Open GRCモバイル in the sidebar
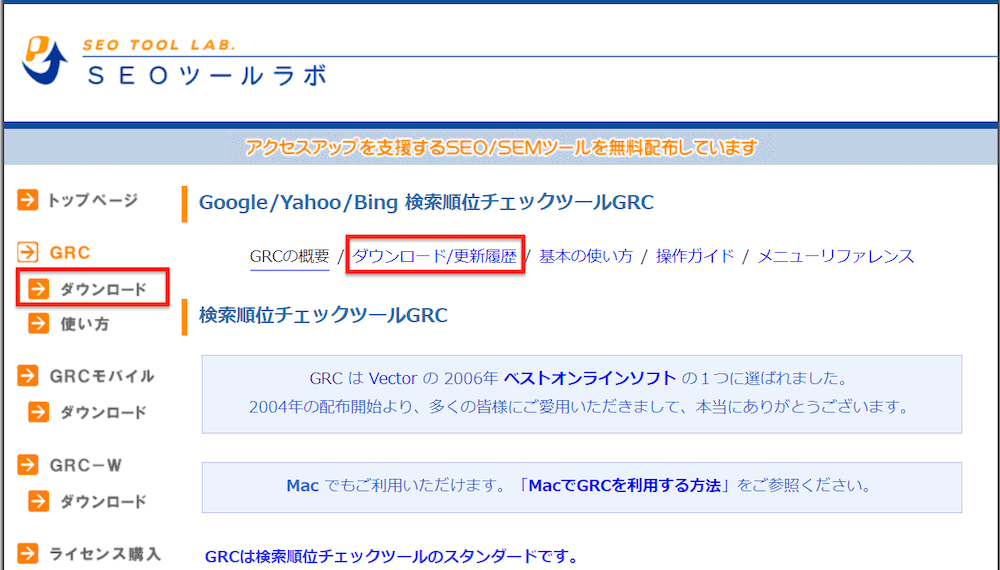The width and height of the screenshot is (1000, 570). click(x=102, y=376)
